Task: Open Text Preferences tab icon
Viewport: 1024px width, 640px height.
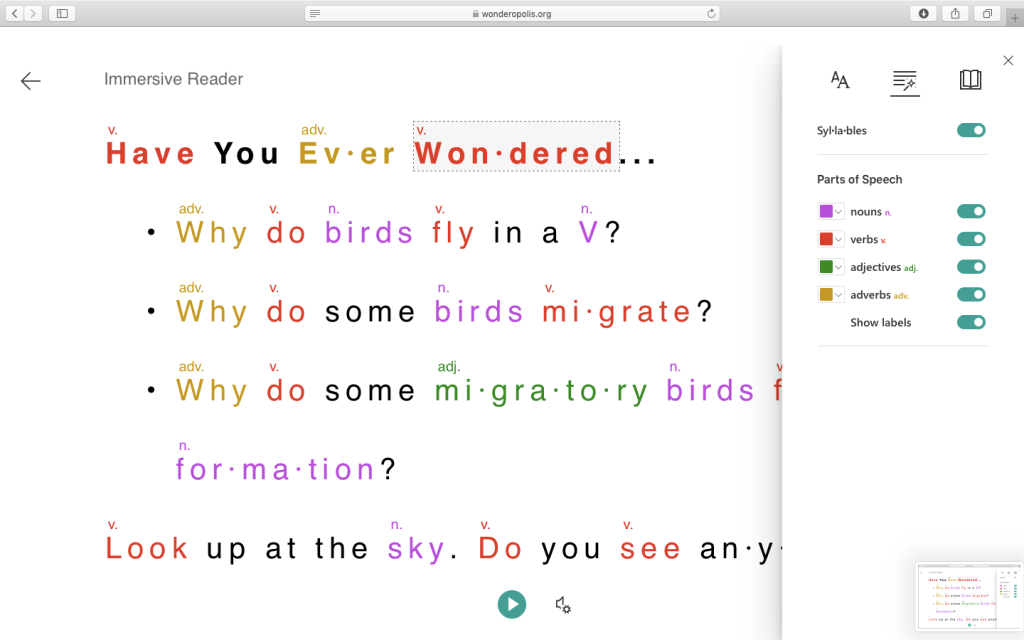Action: point(840,81)
